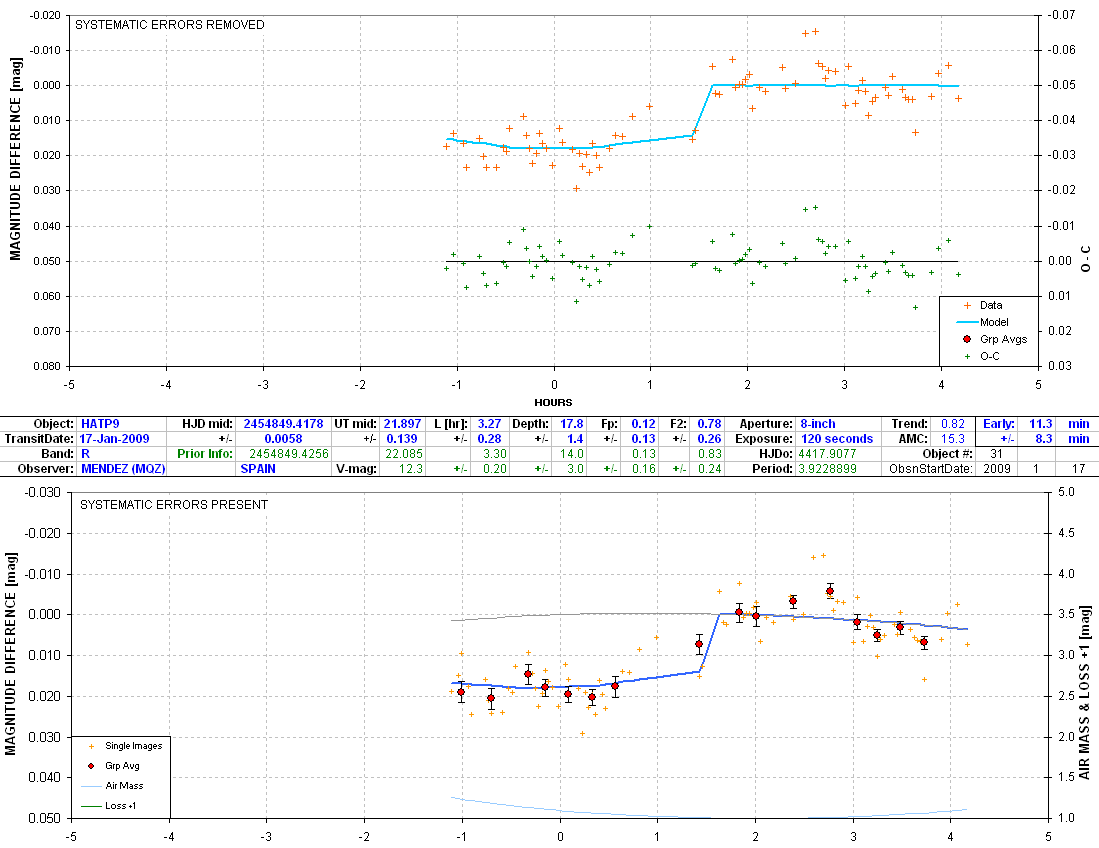Click the Loss +1 legend entry
The width and height of the screenshot is (1099, 848).
click(109, 806)
